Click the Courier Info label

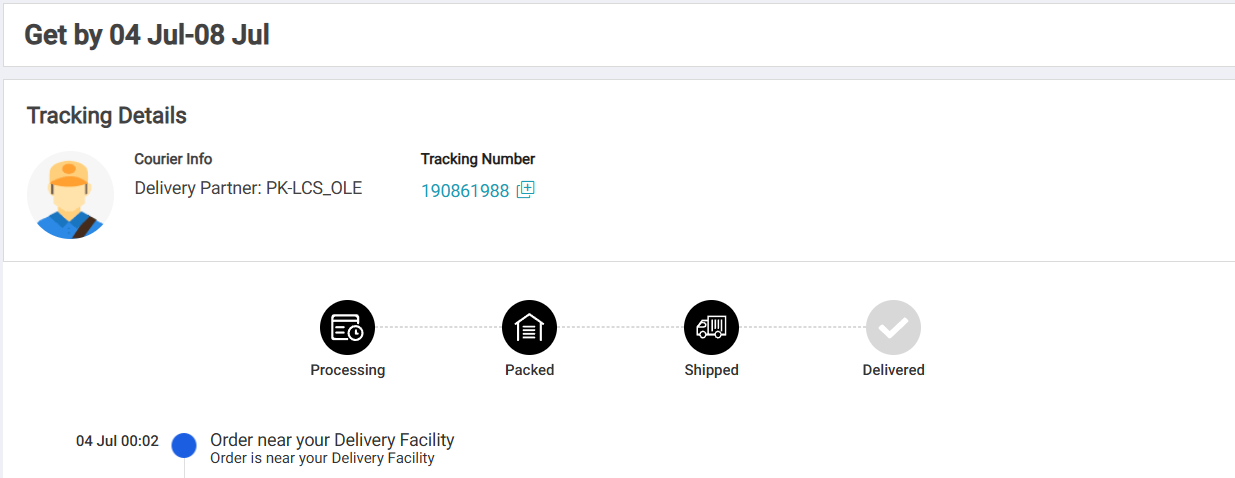[x=173, y=159]
